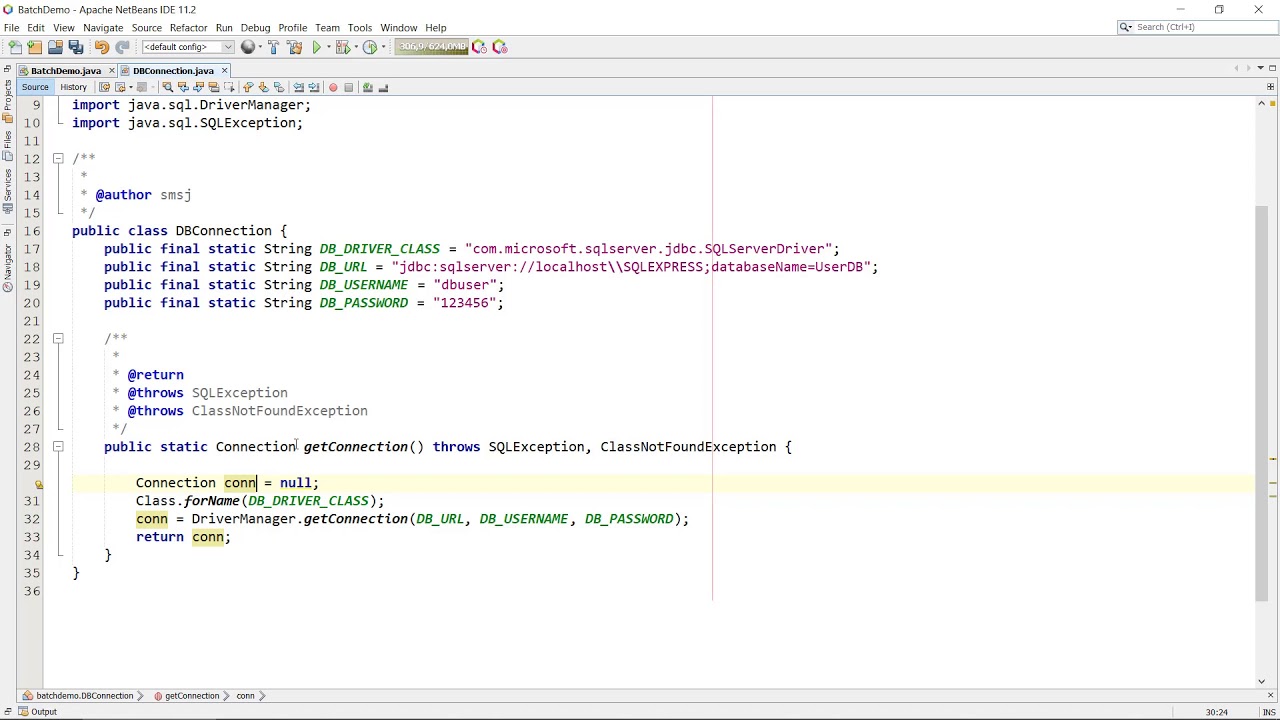Profile the project with the clock icon
This screenshot has width=1280, height=720.
click(x=370, y=47)
